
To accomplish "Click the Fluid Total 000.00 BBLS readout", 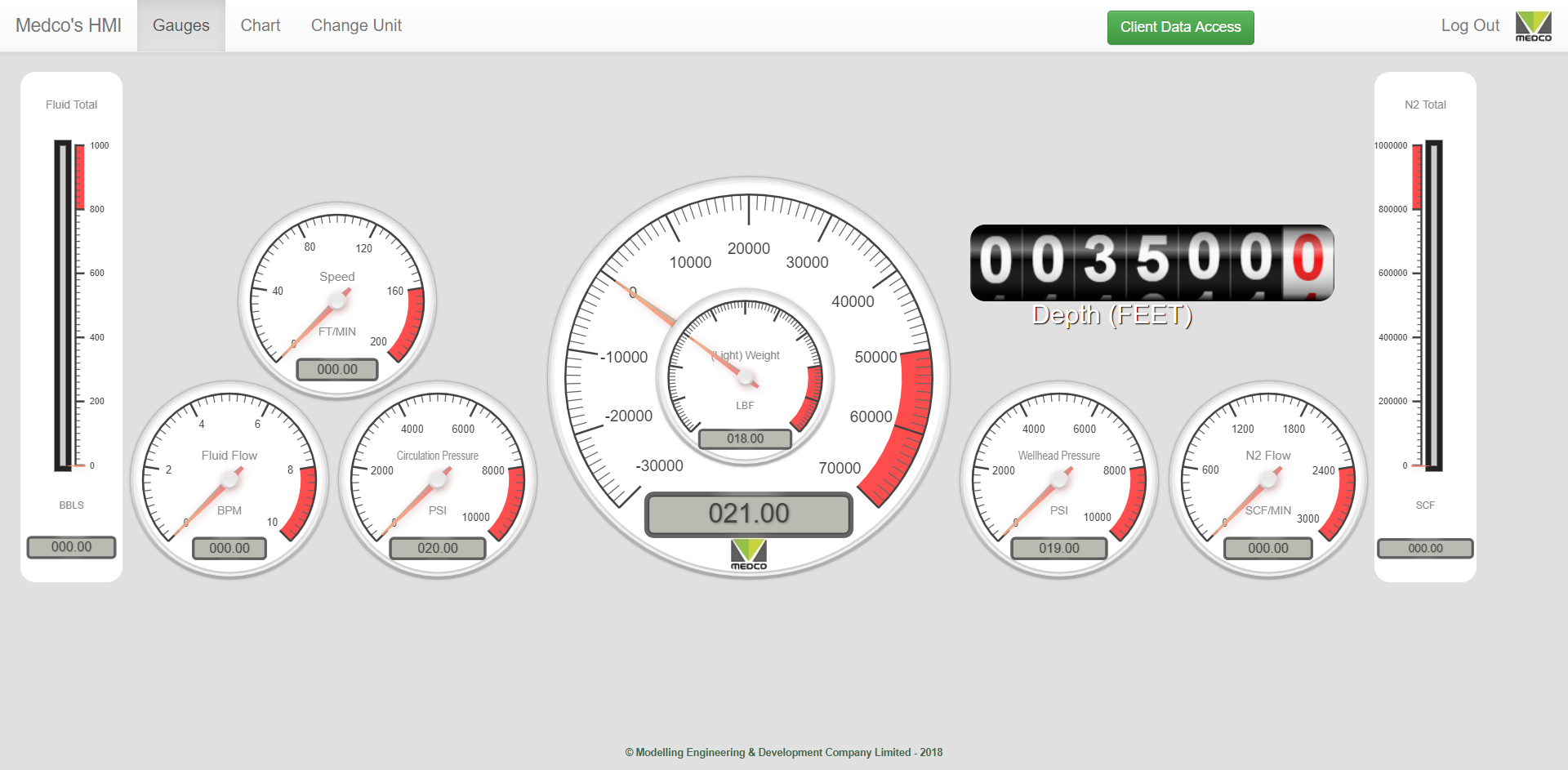I will click(x=72, y=547).
